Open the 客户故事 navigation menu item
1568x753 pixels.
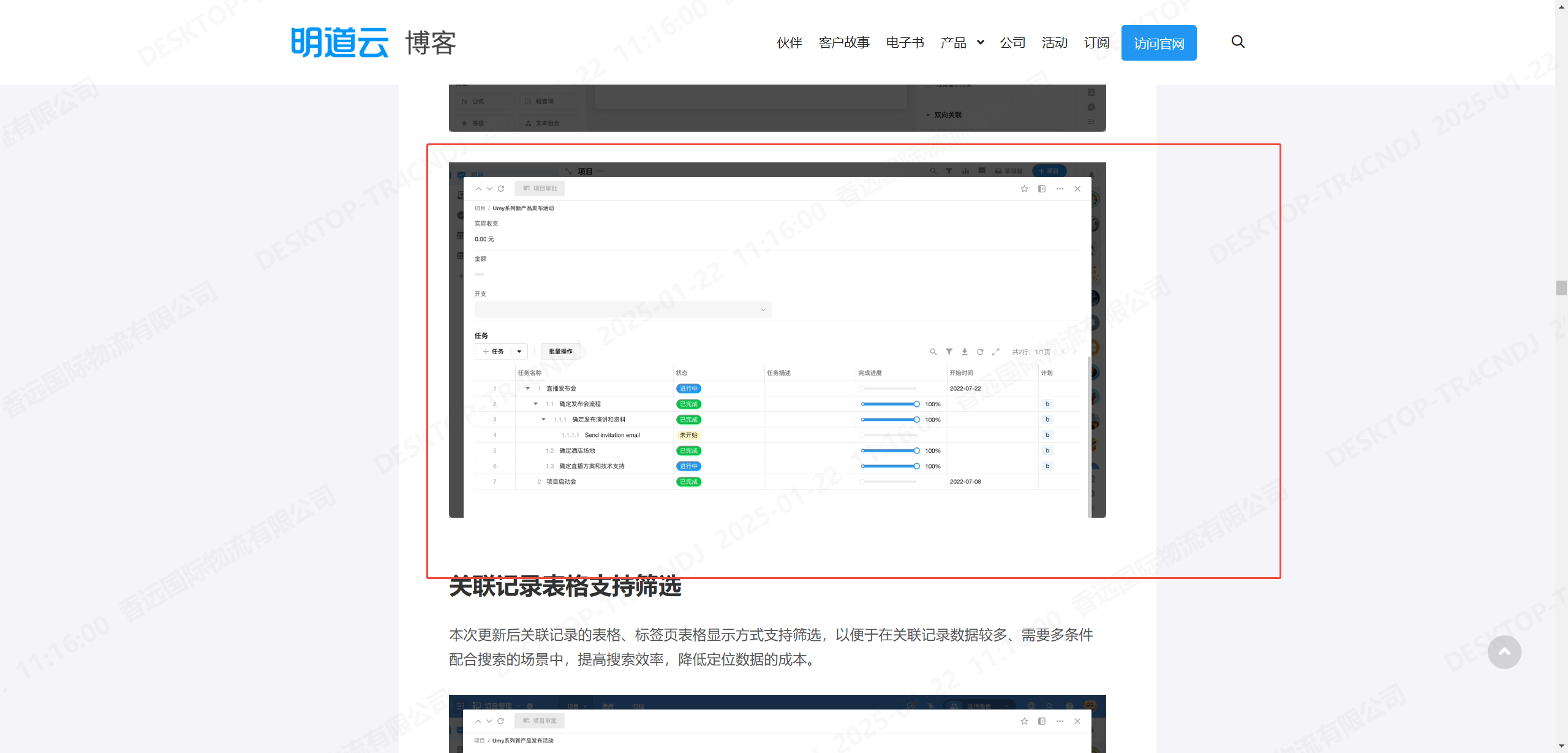tap(844, 43)
